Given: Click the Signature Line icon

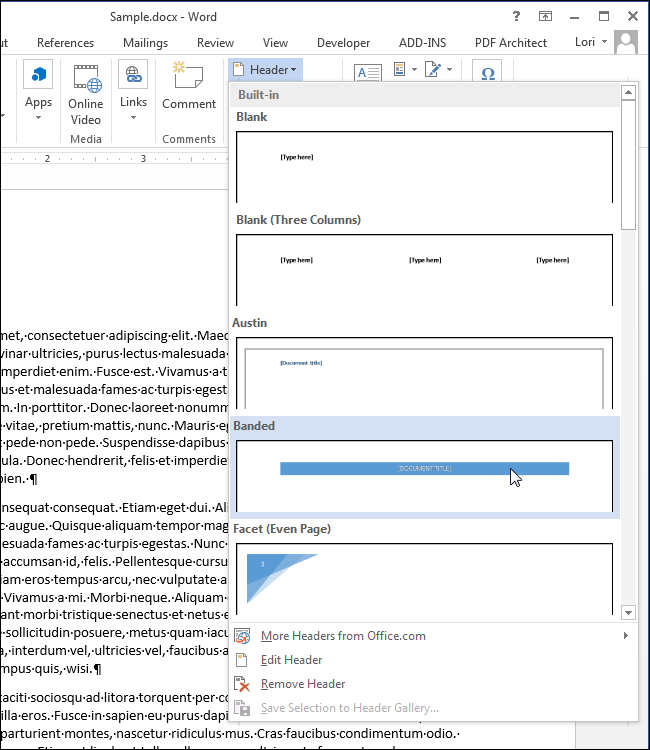Looking at the screenshot, I should click(433, 69).
